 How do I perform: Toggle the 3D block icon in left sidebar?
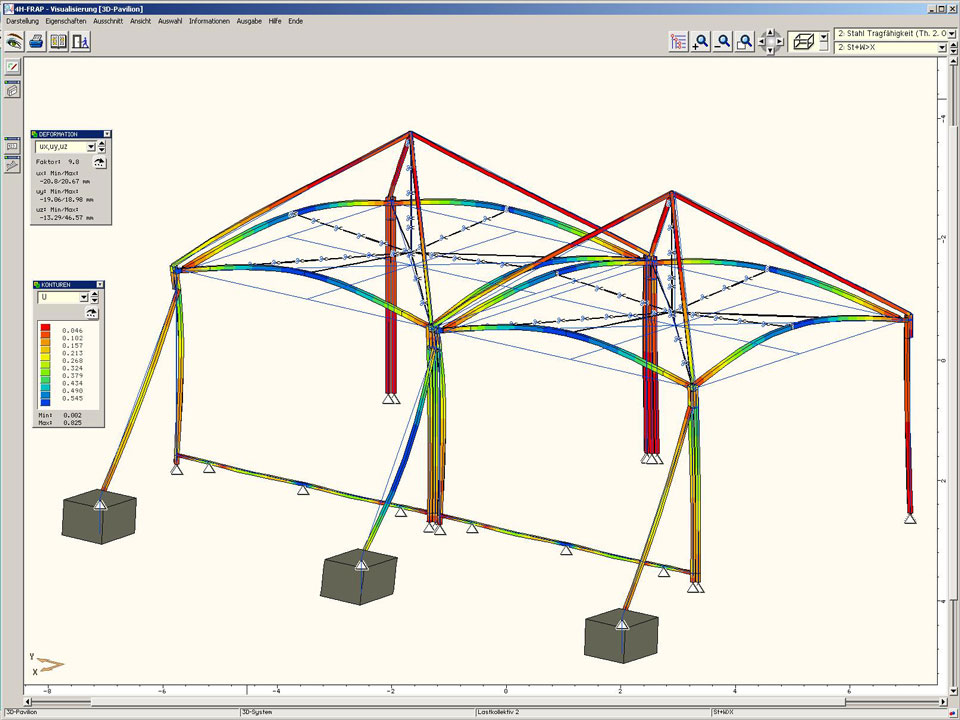pyautogui.click(x=12, y=90)
